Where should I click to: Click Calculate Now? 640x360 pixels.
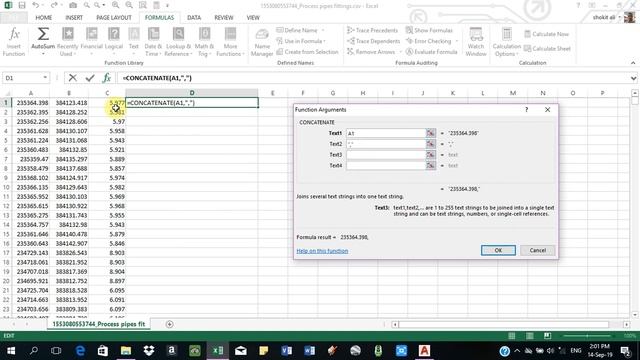point(547,34)
